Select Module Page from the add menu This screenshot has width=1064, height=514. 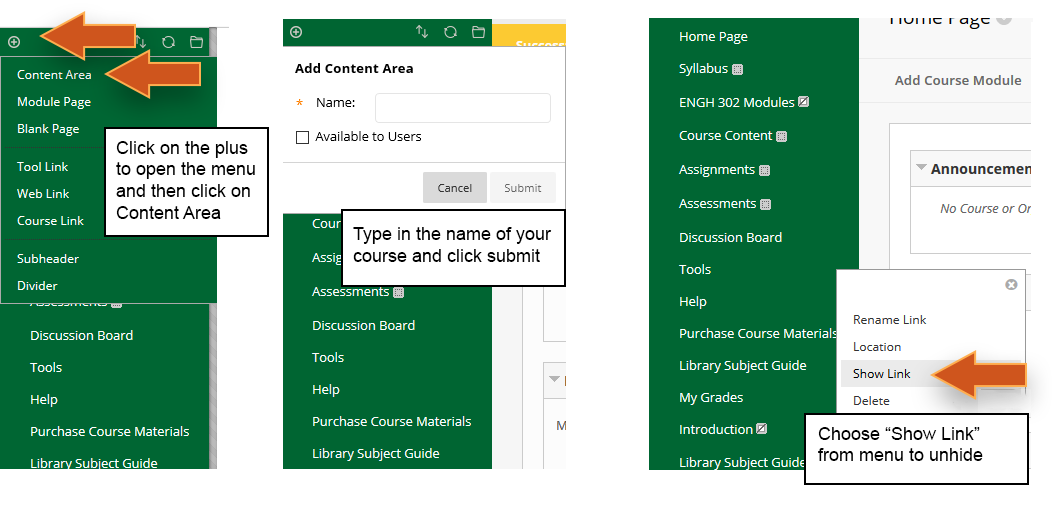coord(54,102)
